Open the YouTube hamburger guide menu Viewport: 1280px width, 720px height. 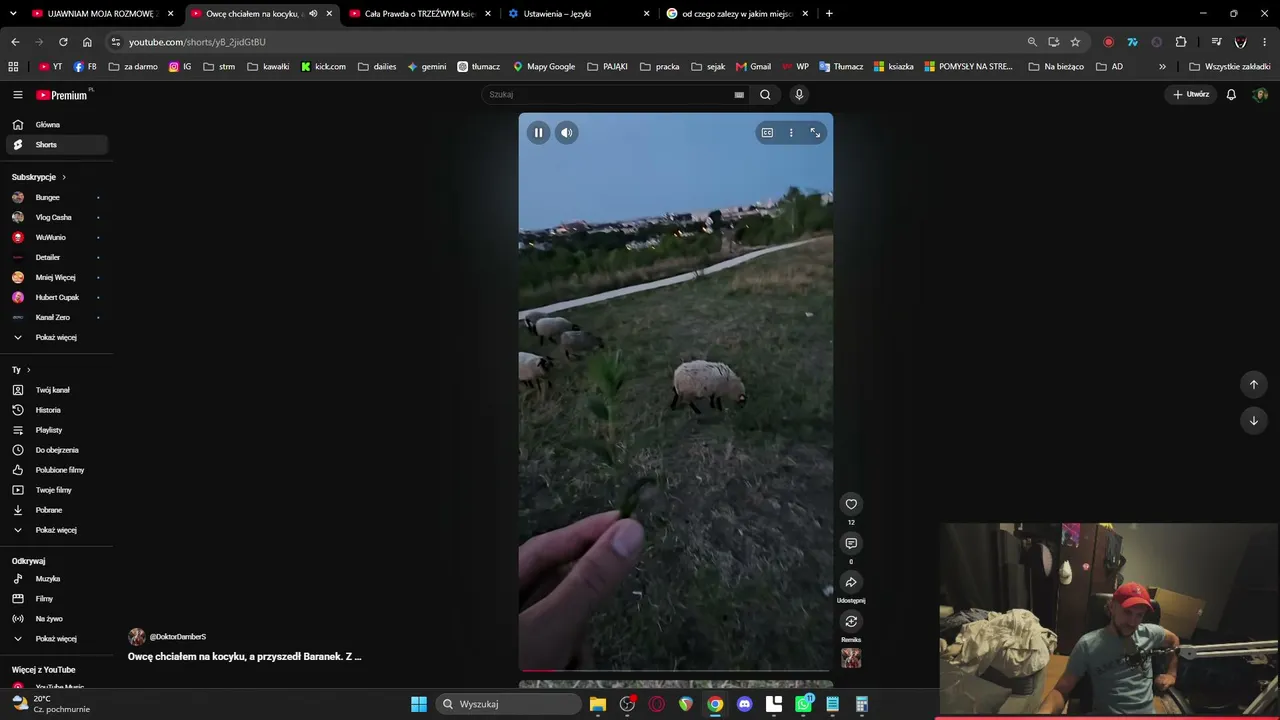(18, 95)
